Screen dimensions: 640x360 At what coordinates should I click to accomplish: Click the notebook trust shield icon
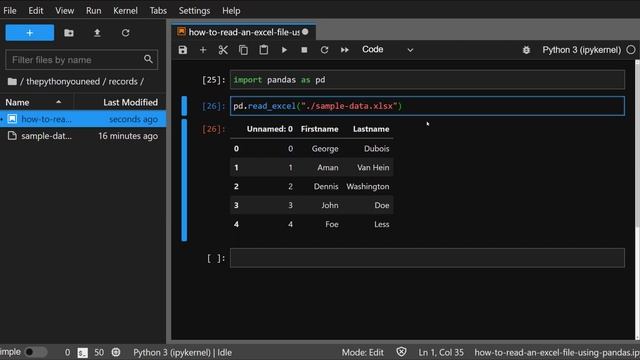pos(402,352)
